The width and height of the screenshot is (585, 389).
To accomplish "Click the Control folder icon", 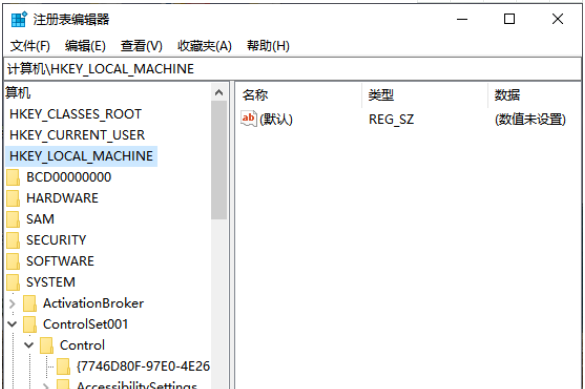I will coord(47,345).
